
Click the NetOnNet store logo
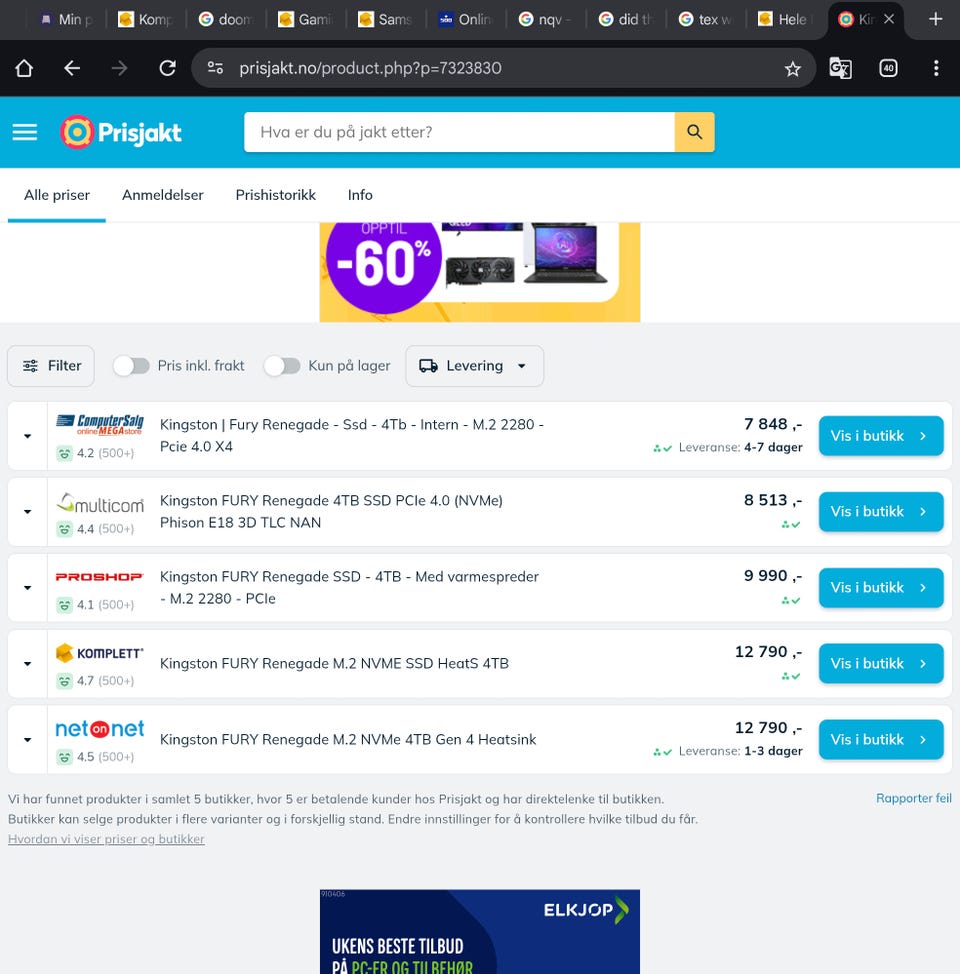click(x=99, y=729)
